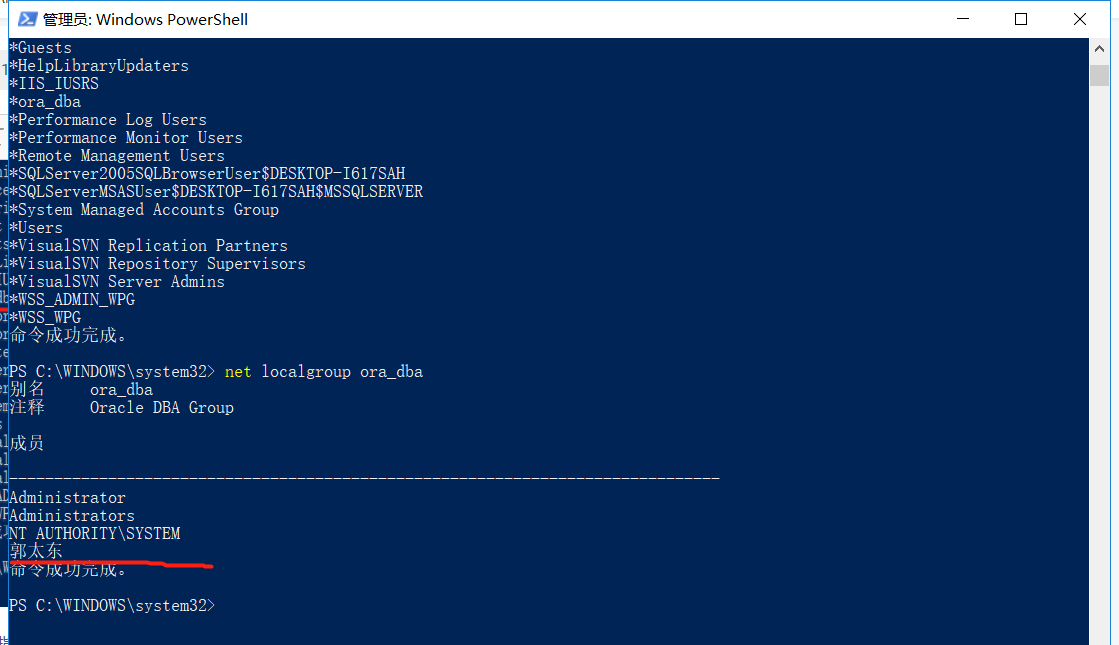Screen dimensions: 1119x645
Task: Click the entry '*WSS_ADMIN_WPG'
Action: (70, 299)
